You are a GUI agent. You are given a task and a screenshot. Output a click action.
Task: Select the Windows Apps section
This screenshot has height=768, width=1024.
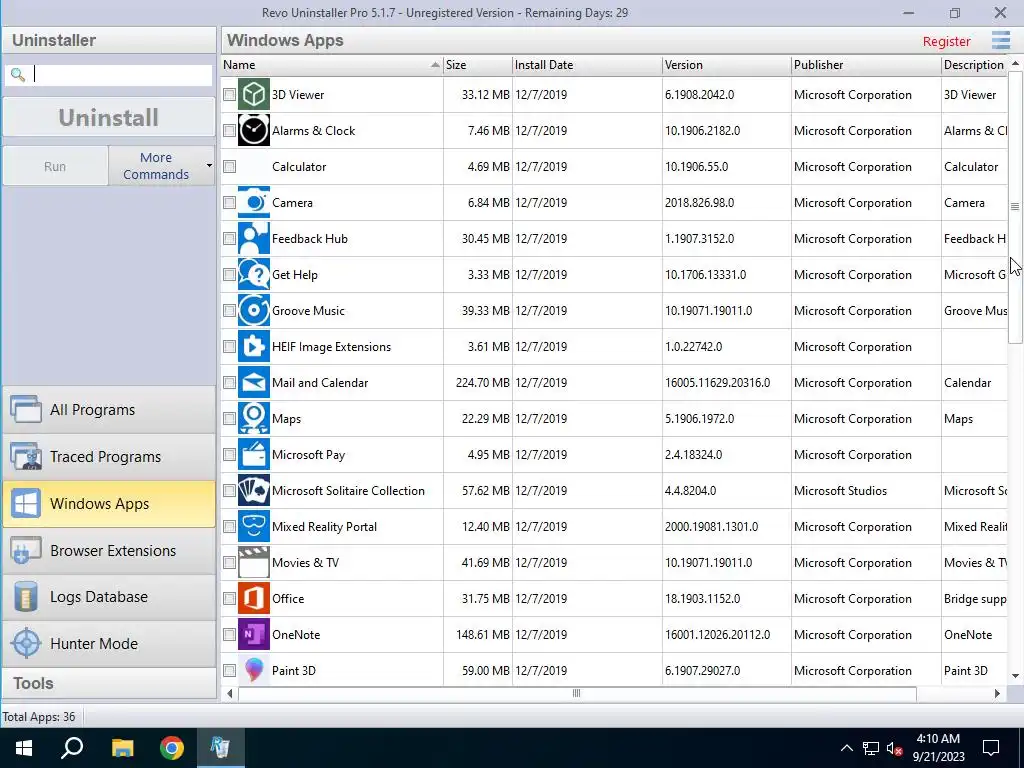pos(109,504)
